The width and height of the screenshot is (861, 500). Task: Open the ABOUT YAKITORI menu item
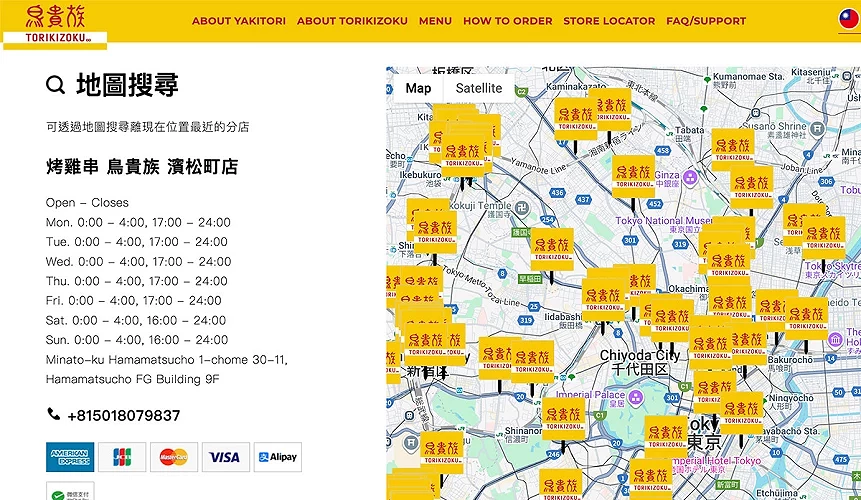[239, 21]
